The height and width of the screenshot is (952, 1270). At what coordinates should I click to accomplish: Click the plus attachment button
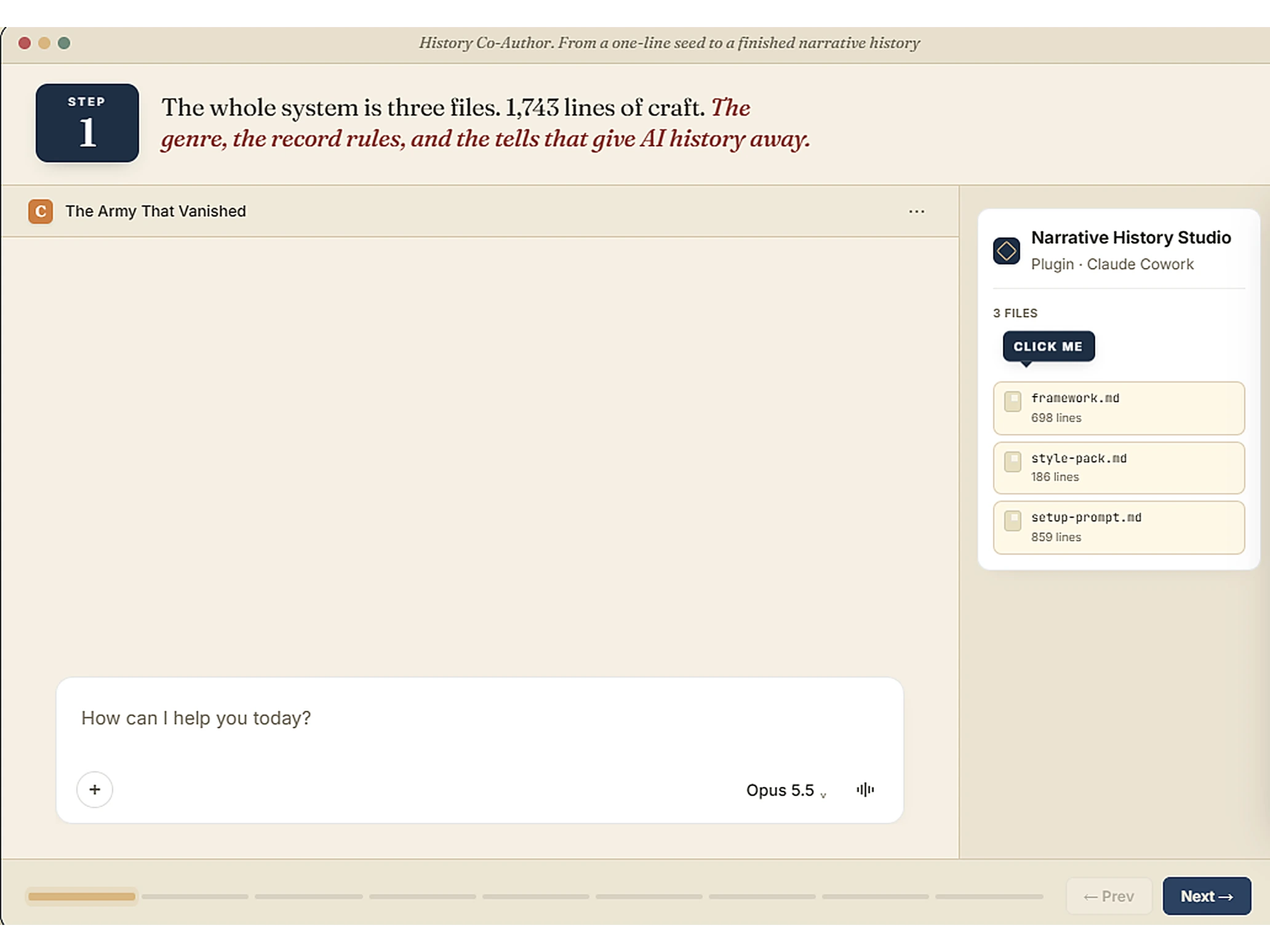pyautogui.click(x=95, y=789)
